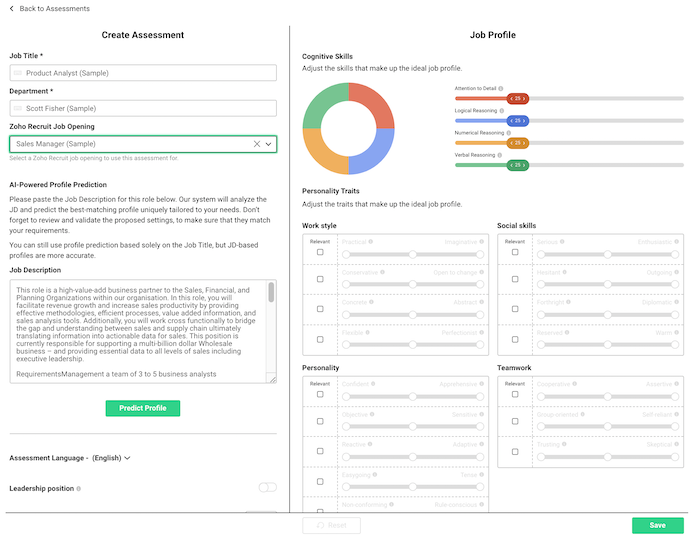Click the Verbal Reasoning slider handle
The image size is (700, 536).
point(517,165)
